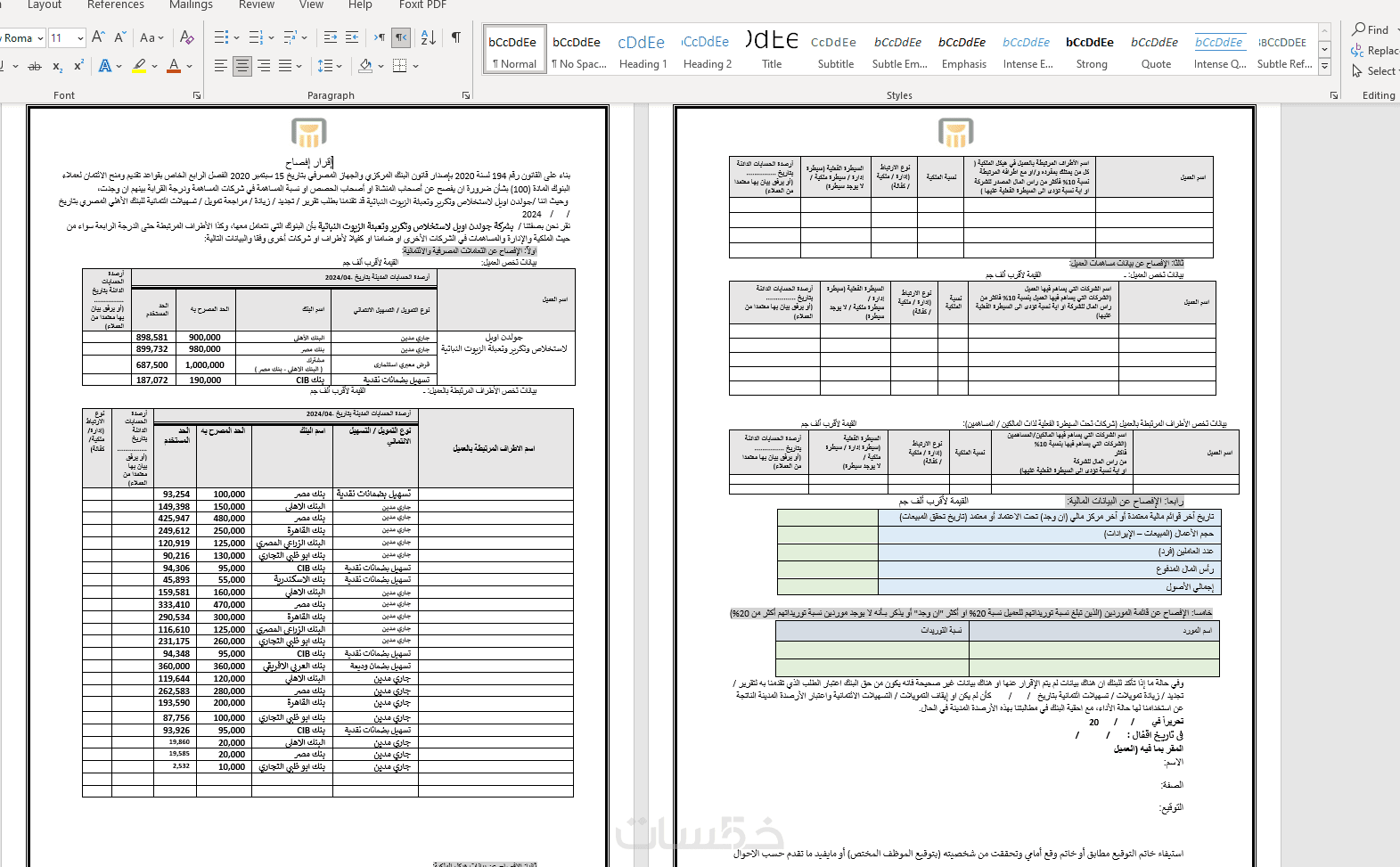Apply the Strong style
Viewport: 1400px width, 867px height.
1091,50
